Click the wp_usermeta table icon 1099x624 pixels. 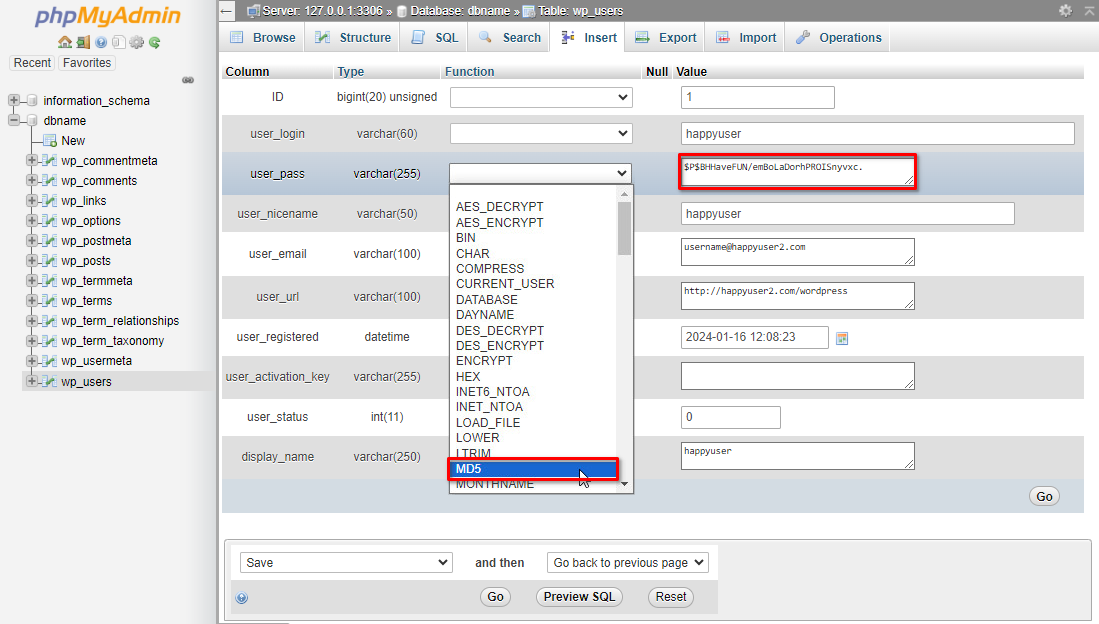49,360
